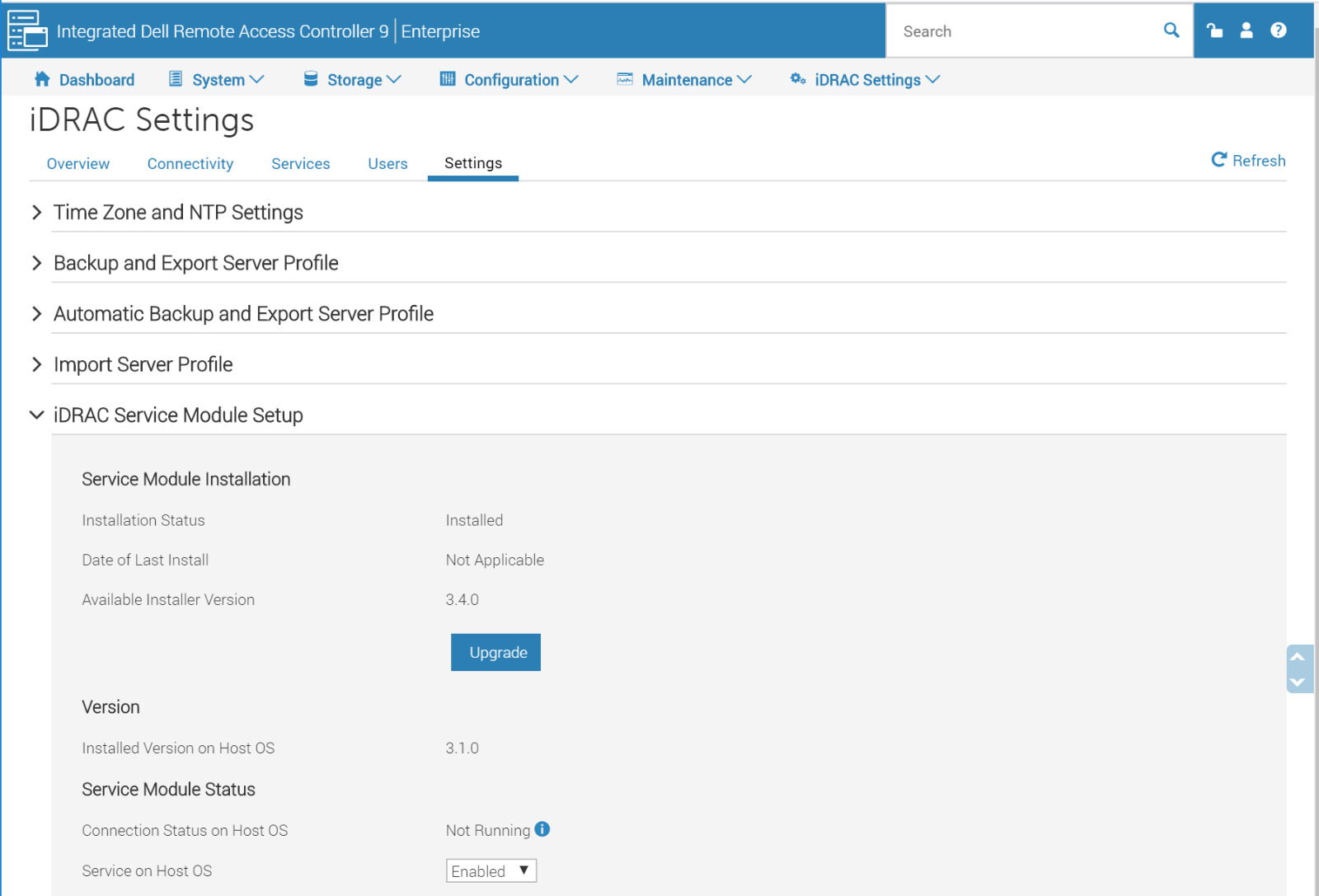Click the storage stack icon in navigation
Screen dimensions: 1319x896
(x=310, y=78)
